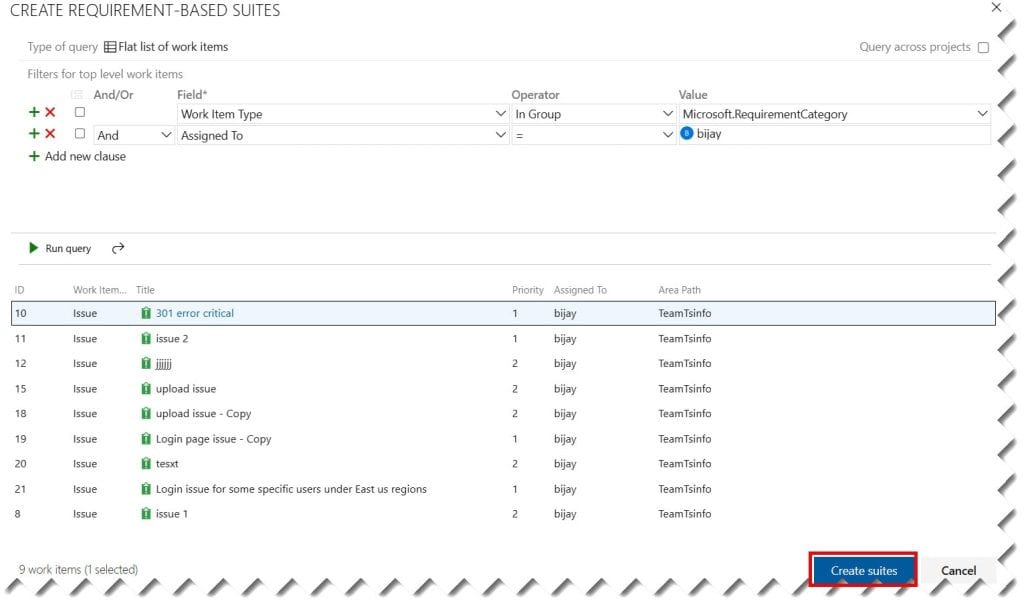Expand the Microsoft.RequirementCategory value dropdown
The height and width of the screenshot is (605, 1024).
coord(983,113)
